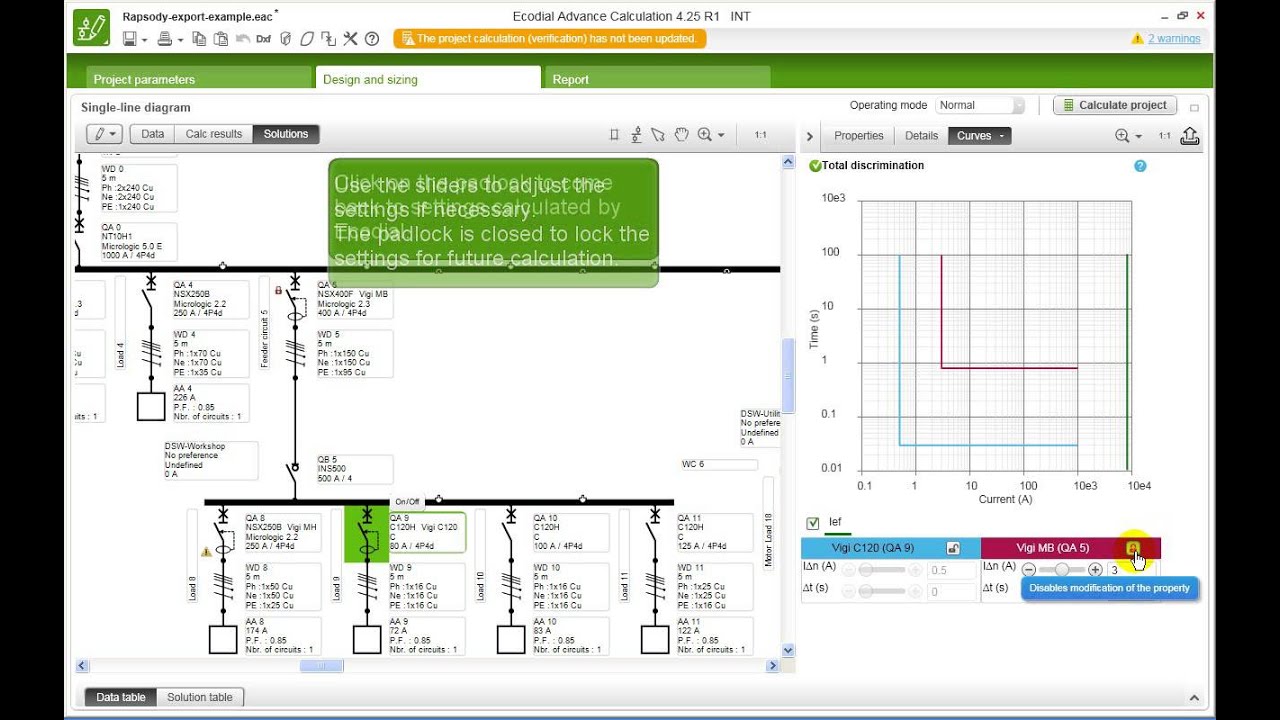
Task: Reset diagram zoom to 1:1
Action: 760,135
